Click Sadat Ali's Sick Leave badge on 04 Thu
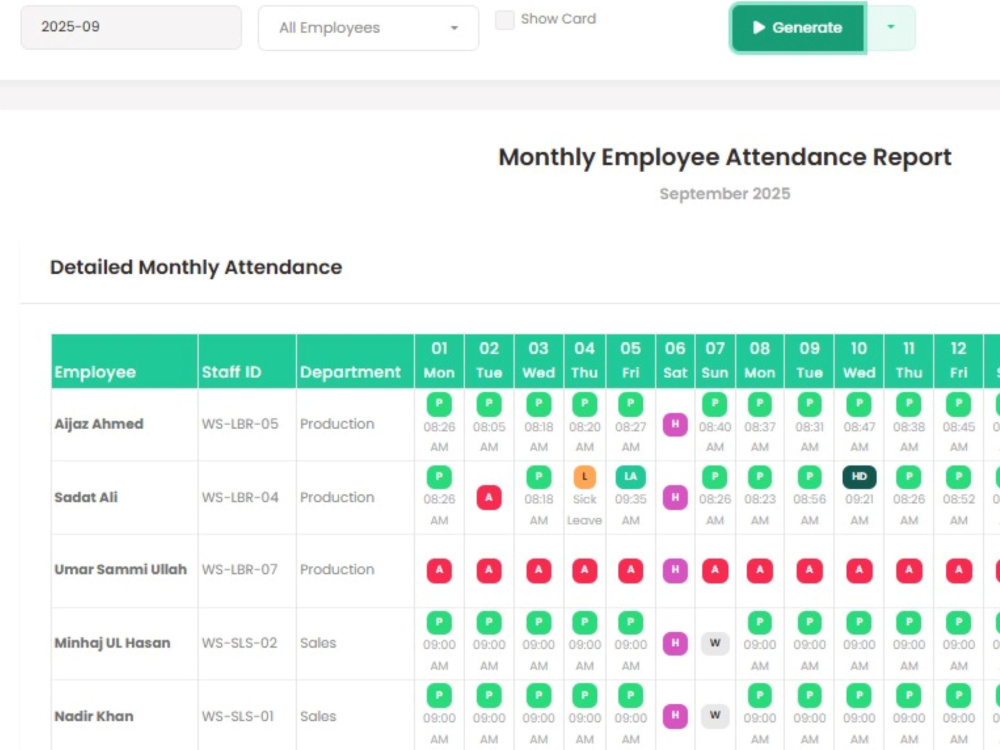The image size is (1000, 750). [585, 476]
